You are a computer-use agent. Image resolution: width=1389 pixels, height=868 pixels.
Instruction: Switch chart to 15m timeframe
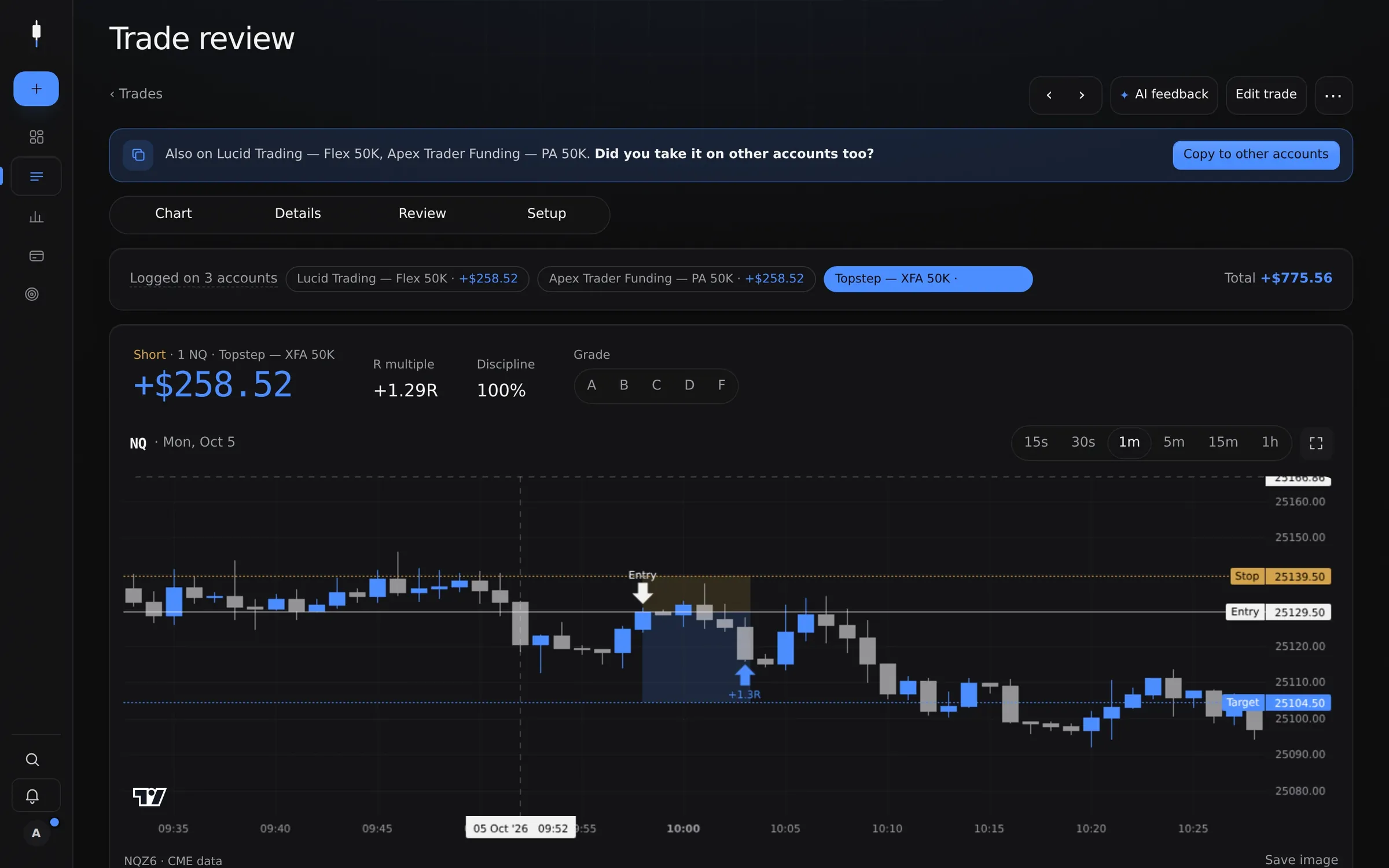pyautogui.click(x=1223, y=443)
